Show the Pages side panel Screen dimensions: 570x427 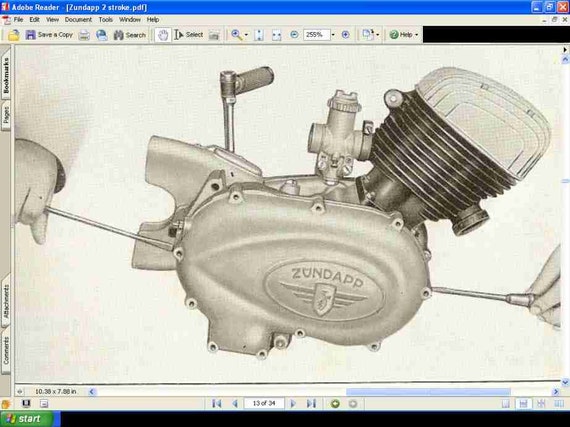point(6,116)
